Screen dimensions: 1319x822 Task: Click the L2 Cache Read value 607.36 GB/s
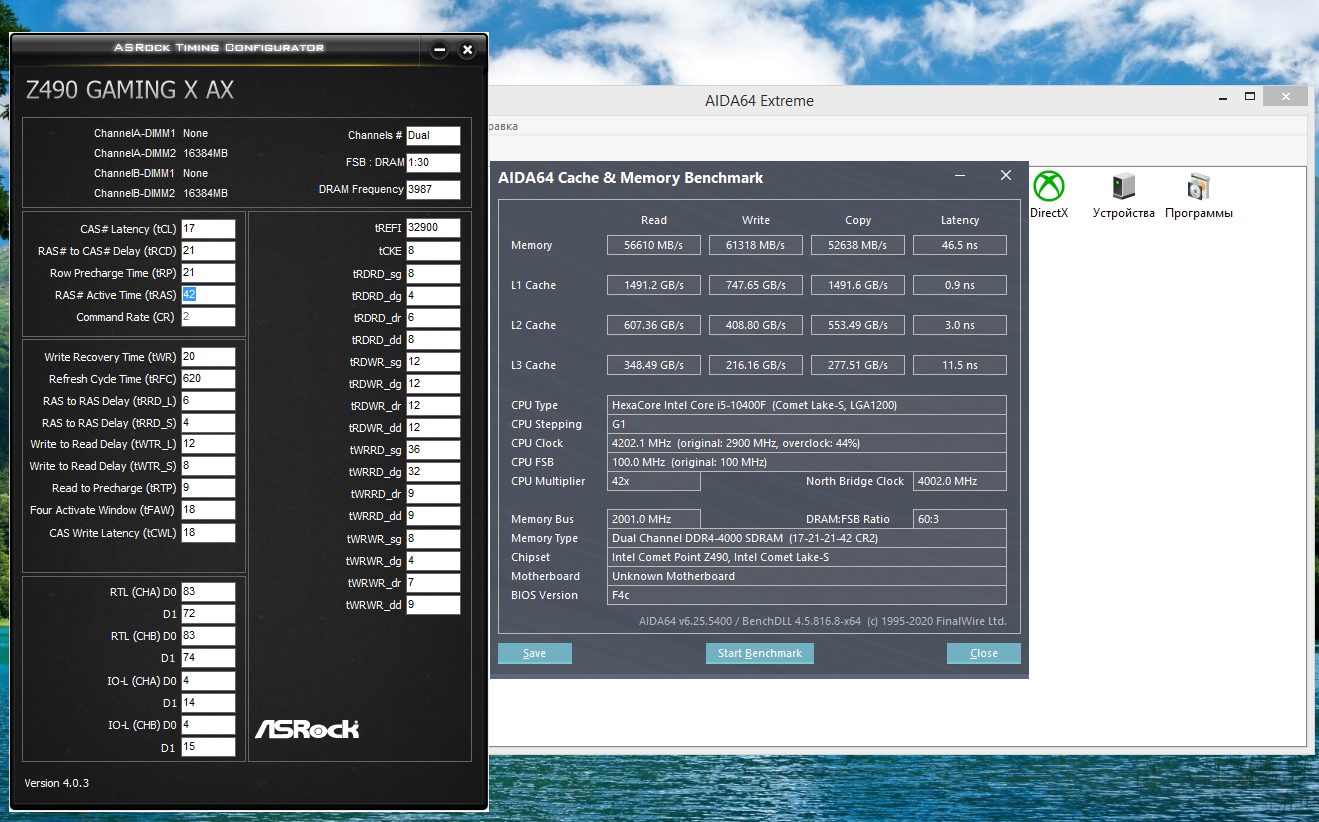tap(654, 325)
